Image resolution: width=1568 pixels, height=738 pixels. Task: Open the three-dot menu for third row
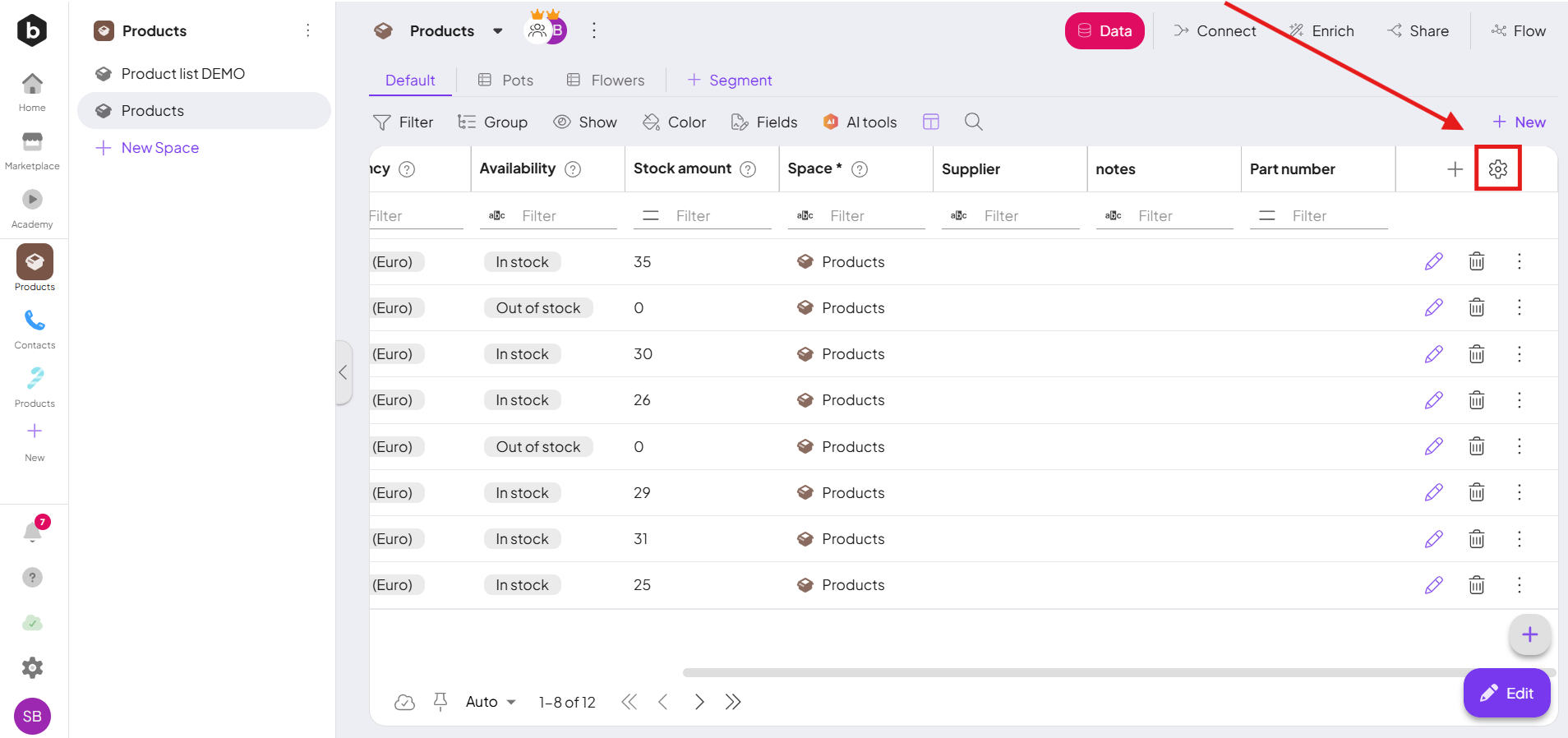[1519, 353]
